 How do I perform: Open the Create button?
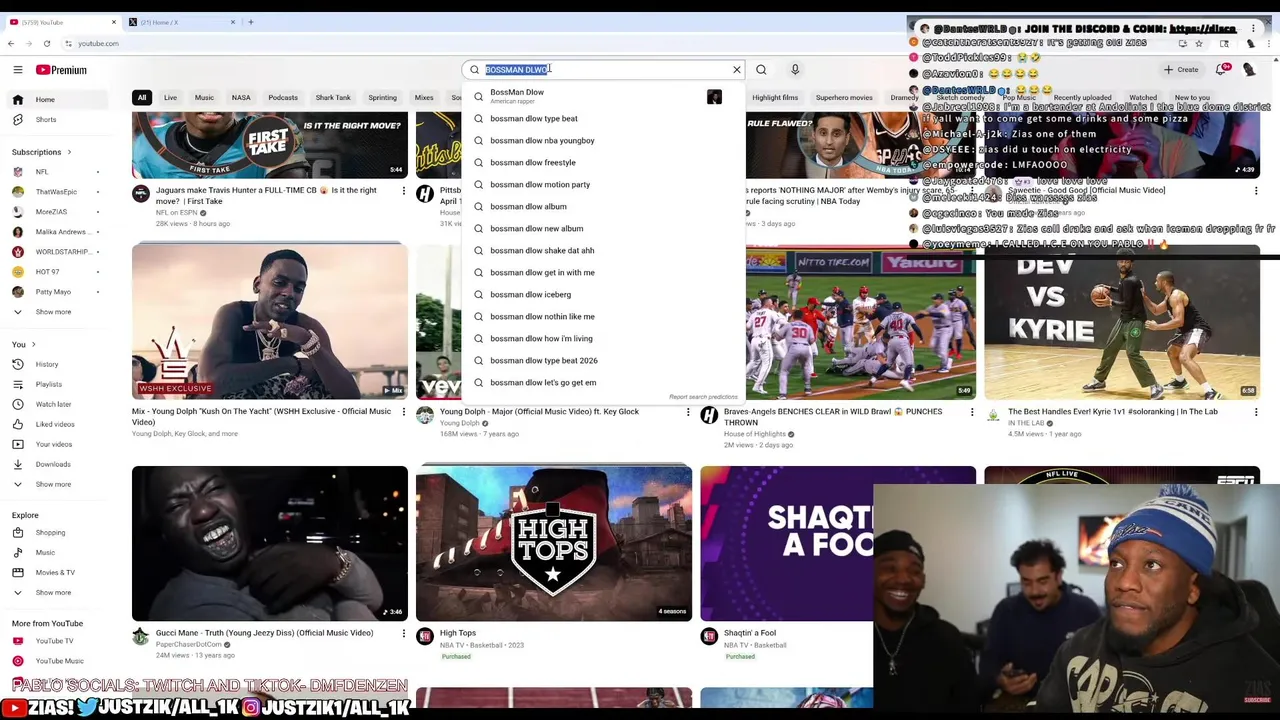(1181, 70)
